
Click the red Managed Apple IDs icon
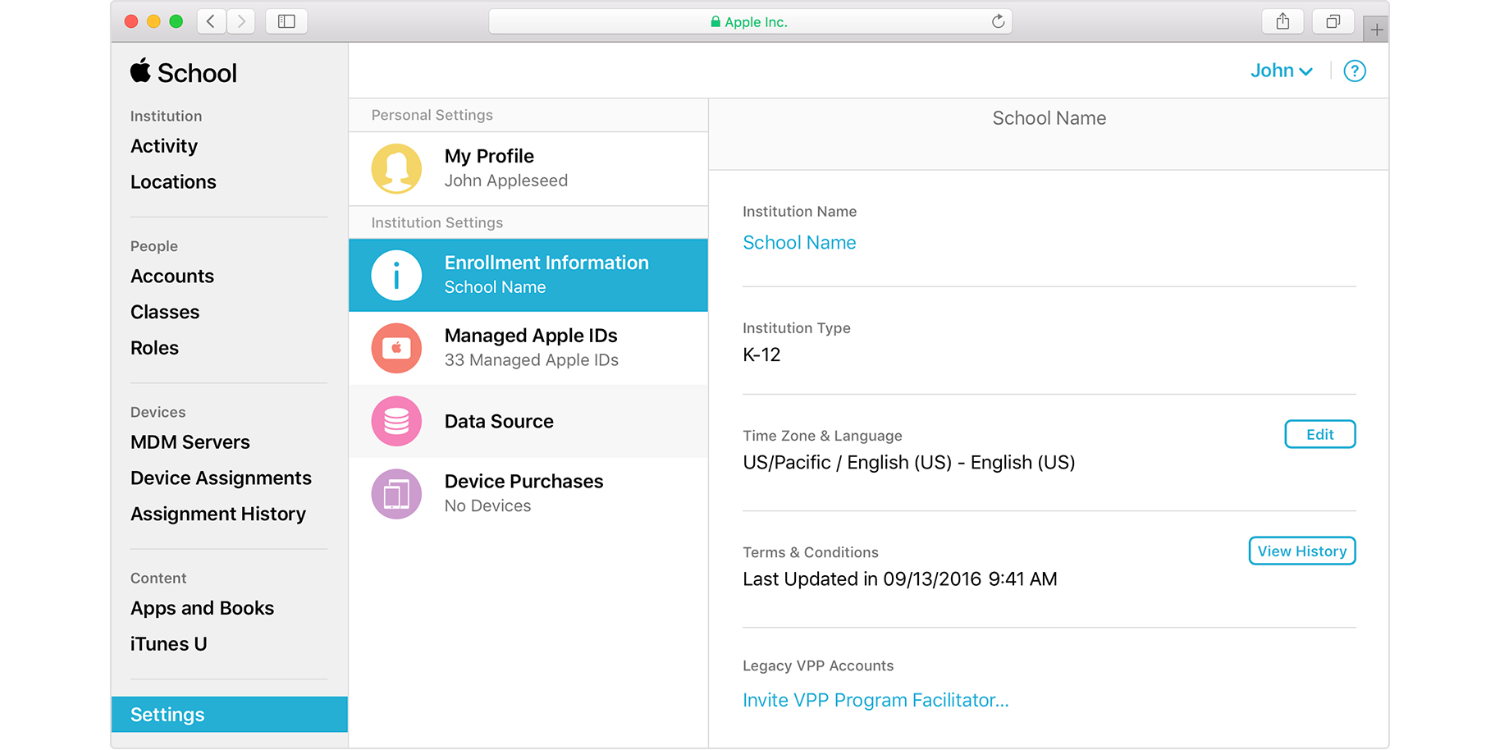pos(396,348)
